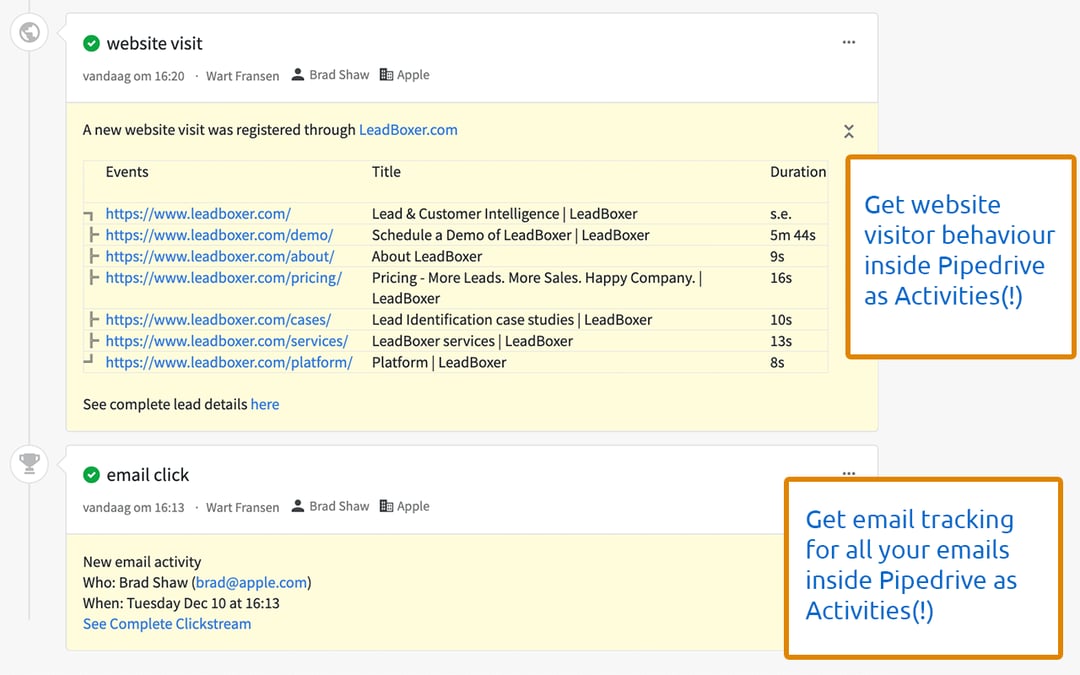Click the building icon in the website visit row
1080x675 pixels.
click(x=386, y=74)
